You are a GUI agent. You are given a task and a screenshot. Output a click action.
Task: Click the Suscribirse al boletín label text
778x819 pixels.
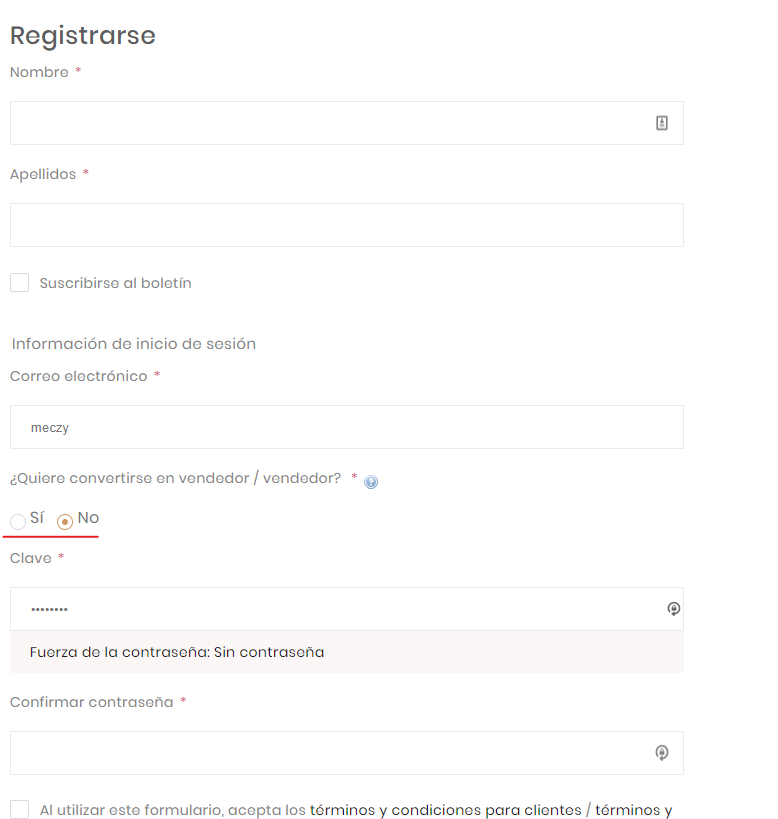115,282
